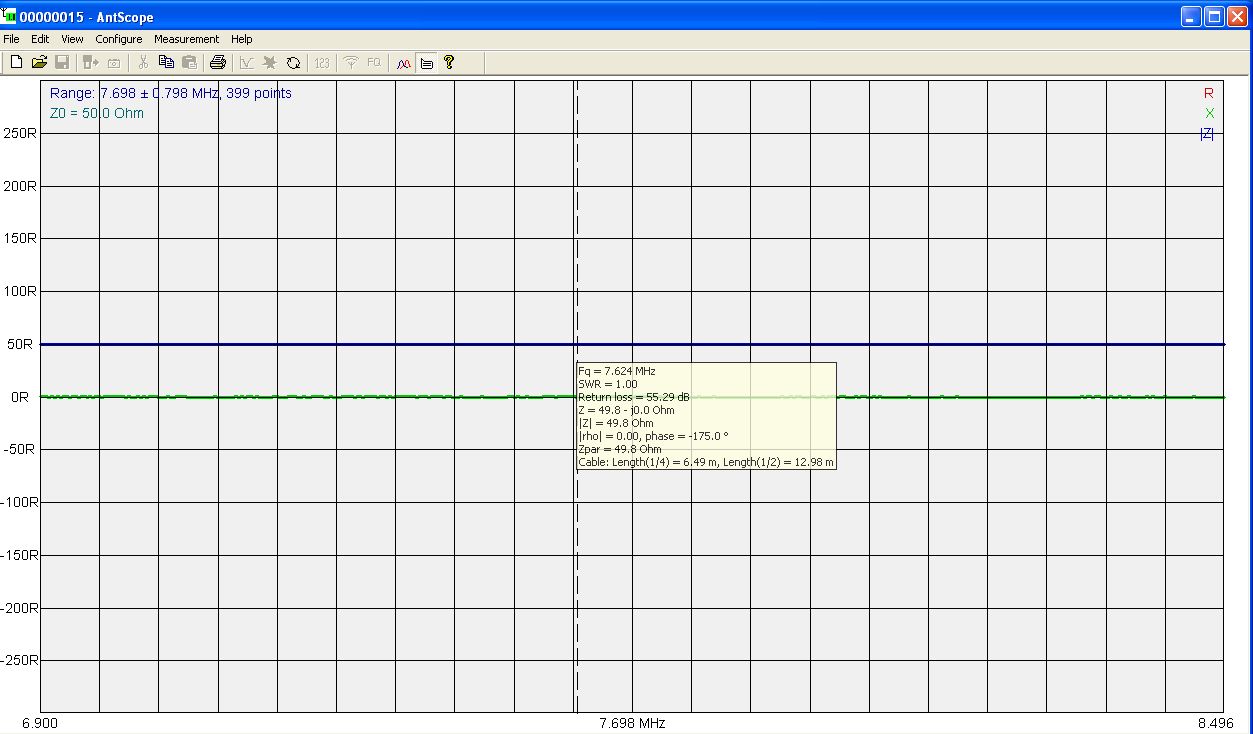Click the Paste icon in toolbar
The height and width of the screenshot is (734, 1253).
click(189, 62)
